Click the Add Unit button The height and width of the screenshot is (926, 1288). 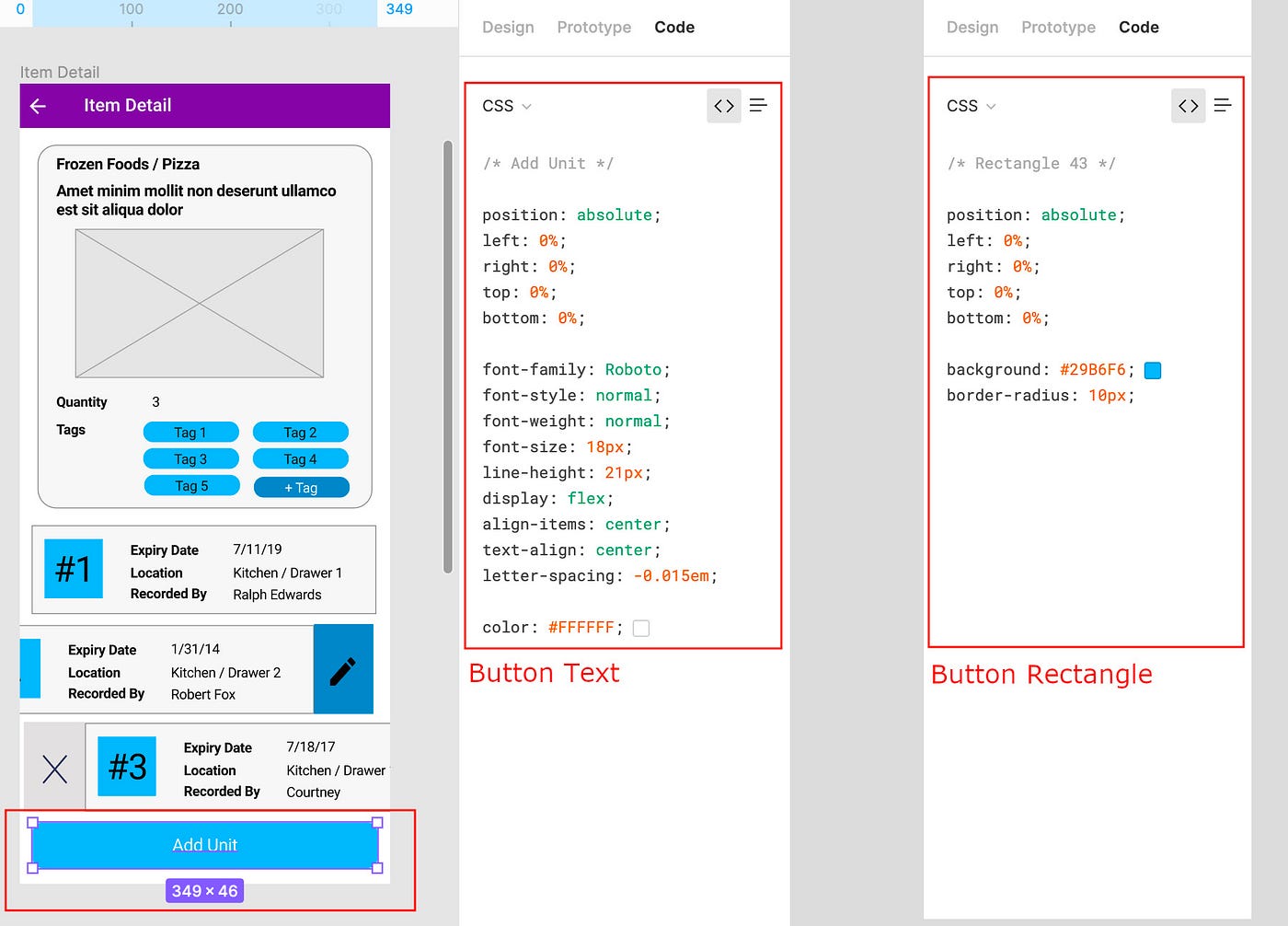tap(204, 844)
